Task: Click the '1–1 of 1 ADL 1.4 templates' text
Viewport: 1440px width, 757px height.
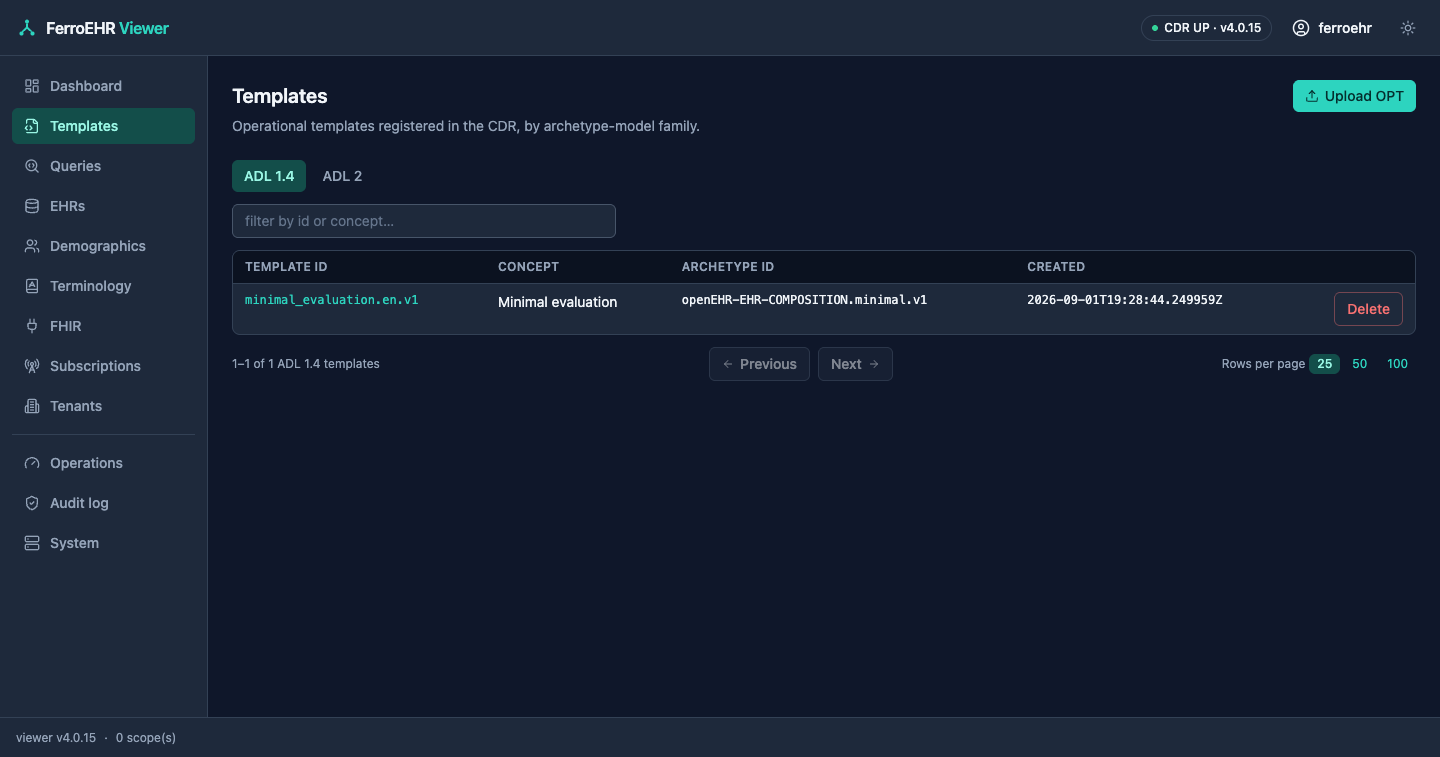Action: click(306, 364)
